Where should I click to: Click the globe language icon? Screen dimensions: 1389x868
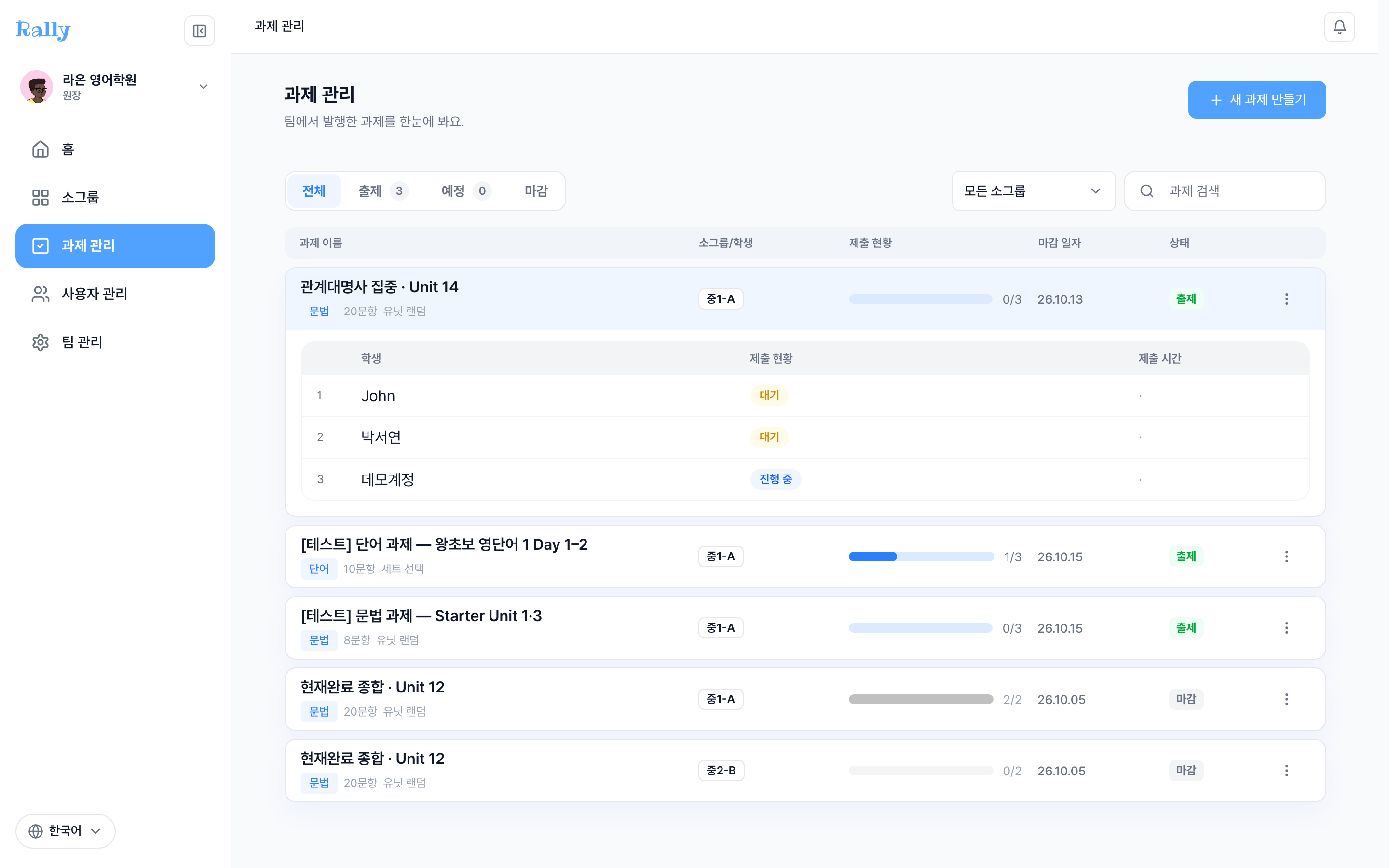[36, 831]
